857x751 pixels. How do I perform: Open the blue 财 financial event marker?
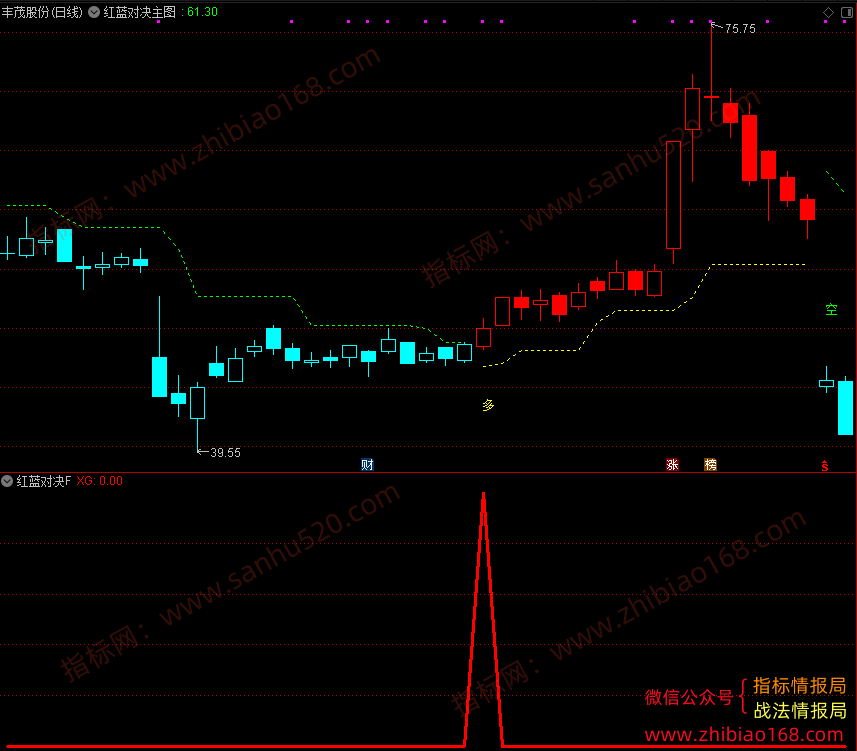pyautogui.click(x=367, y=465)
